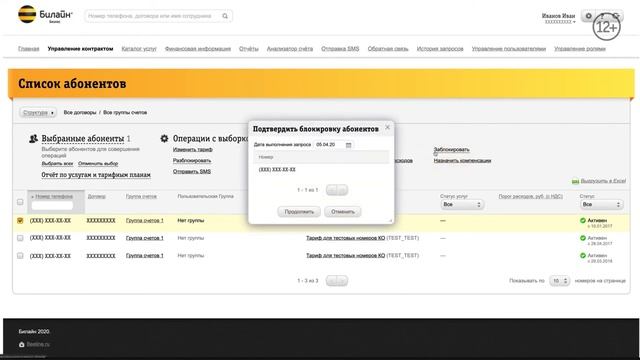640x360 pixels.
Task: Click Продолжить button in dialog
Action: 299,212
